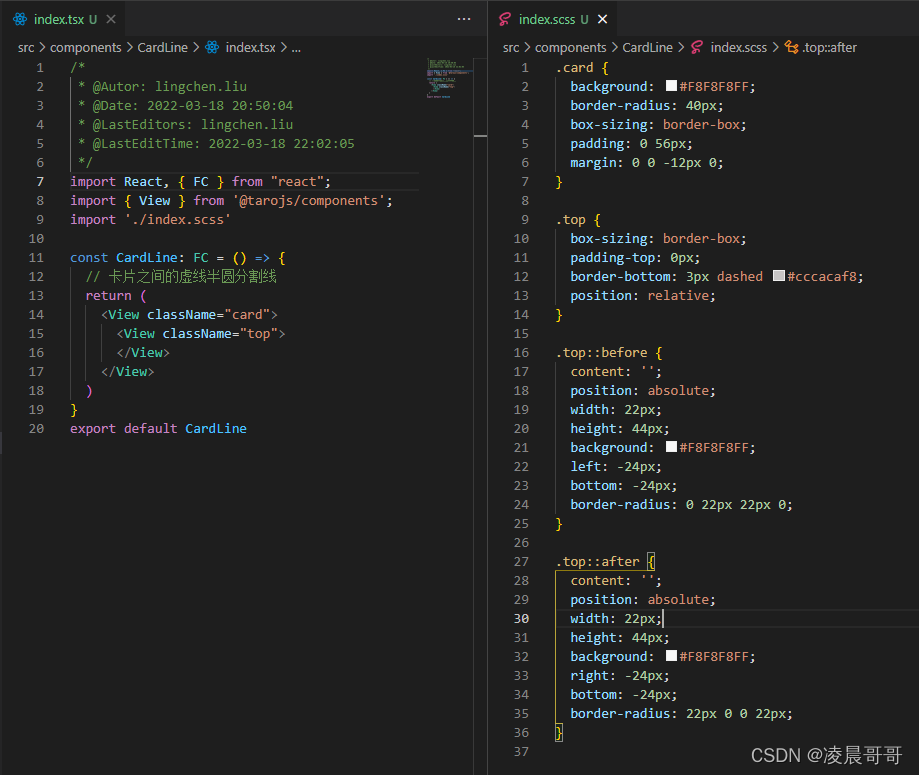Click 'src' in the right editor breadcrumb
919x775 pixels.
511,47
